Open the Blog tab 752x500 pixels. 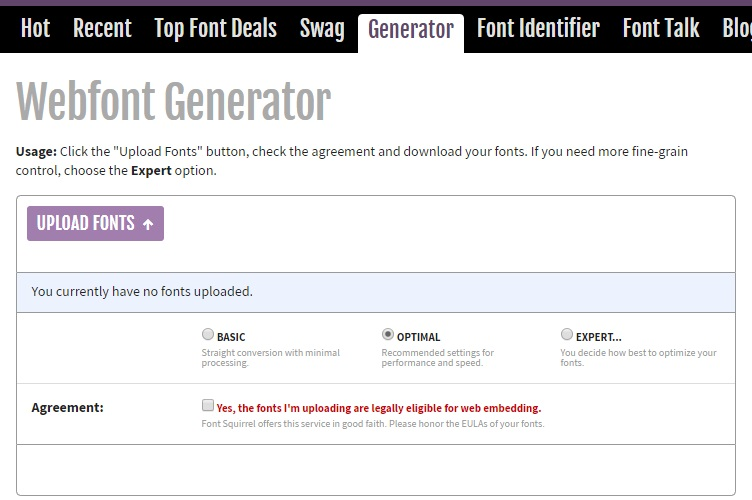pyautogui.click(x=736, y=29)
